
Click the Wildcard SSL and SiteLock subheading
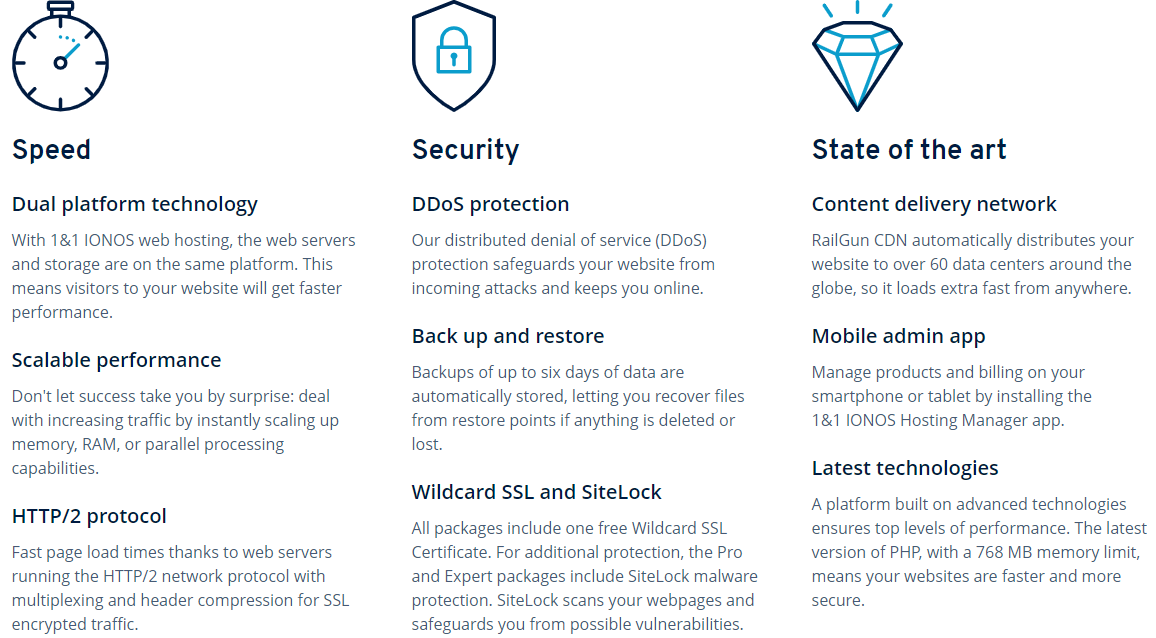(x=537, y=492)
